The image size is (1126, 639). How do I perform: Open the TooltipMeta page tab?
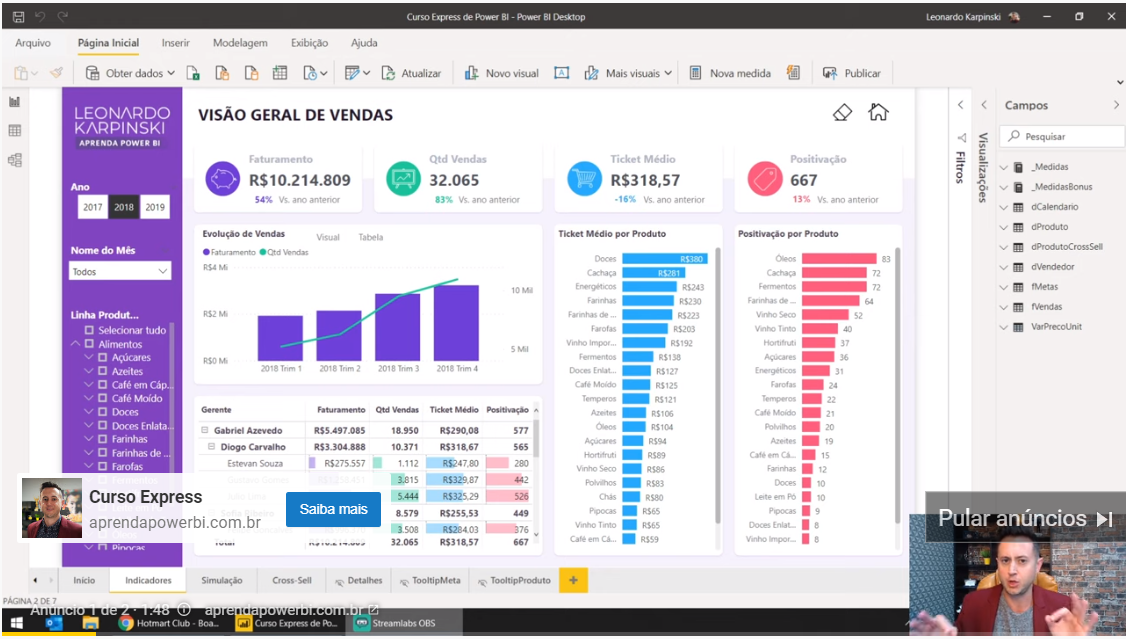click(x=430, y=580)
